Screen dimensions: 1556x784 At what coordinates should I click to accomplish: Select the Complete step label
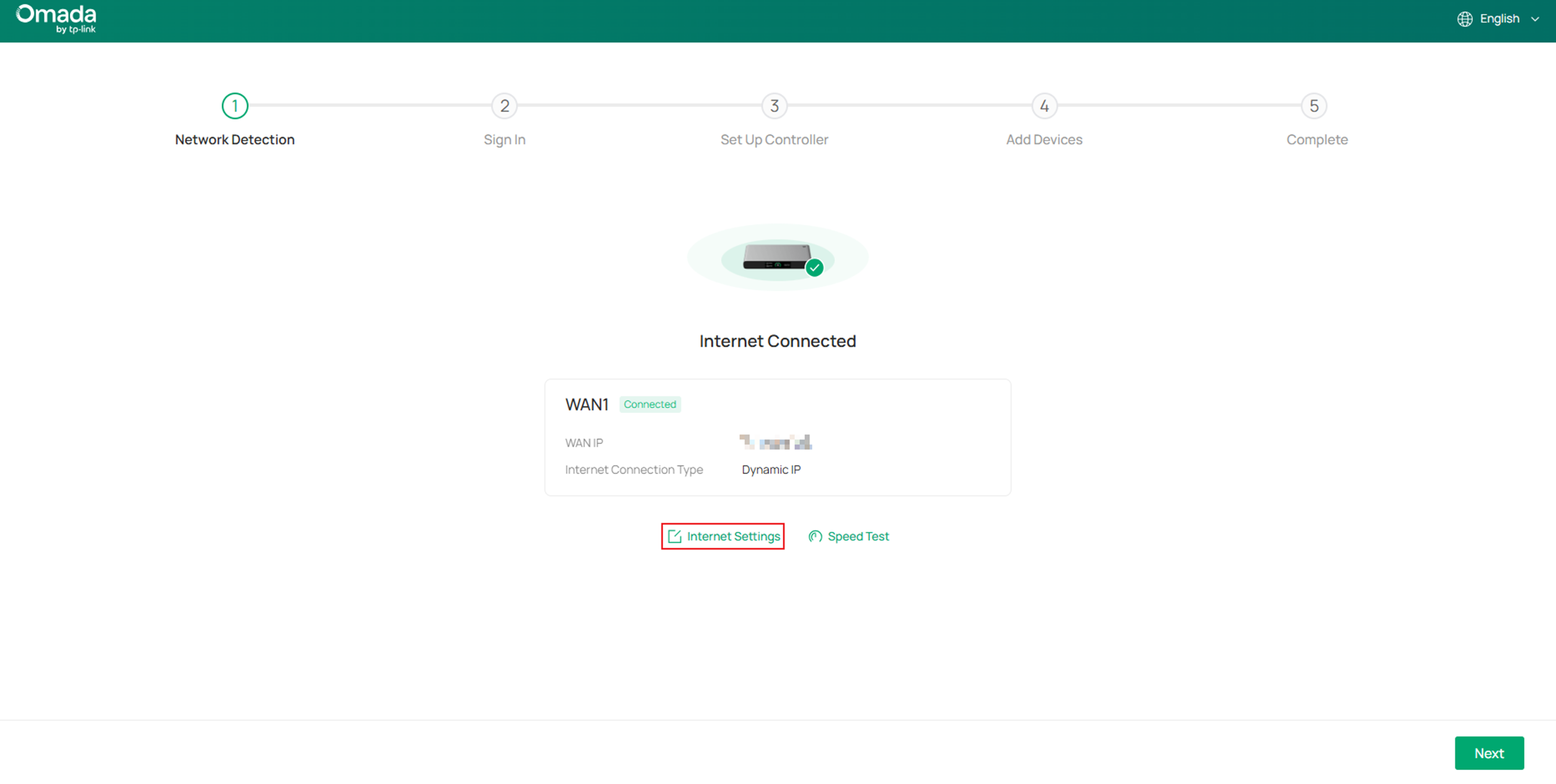pos(1317,139)
